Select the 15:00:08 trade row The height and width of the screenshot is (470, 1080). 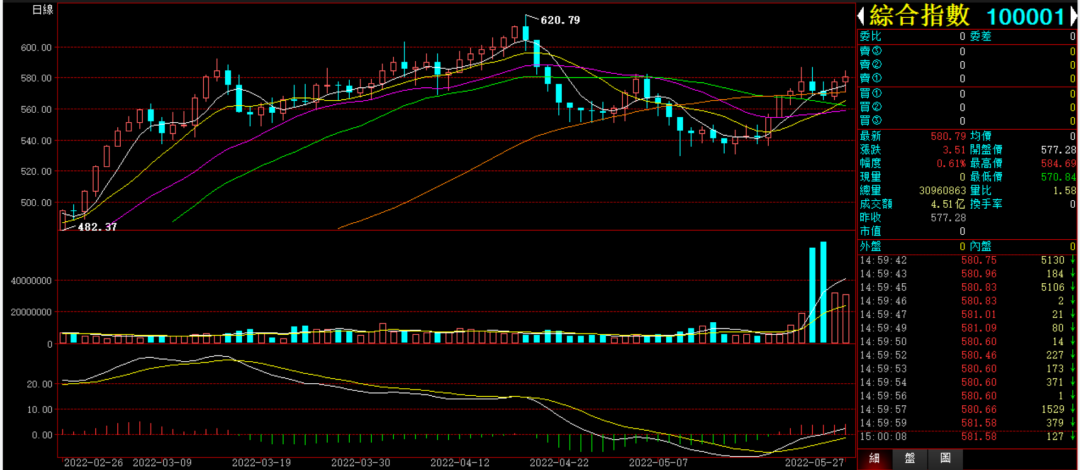pyautogui.click(x=966, y=436)
